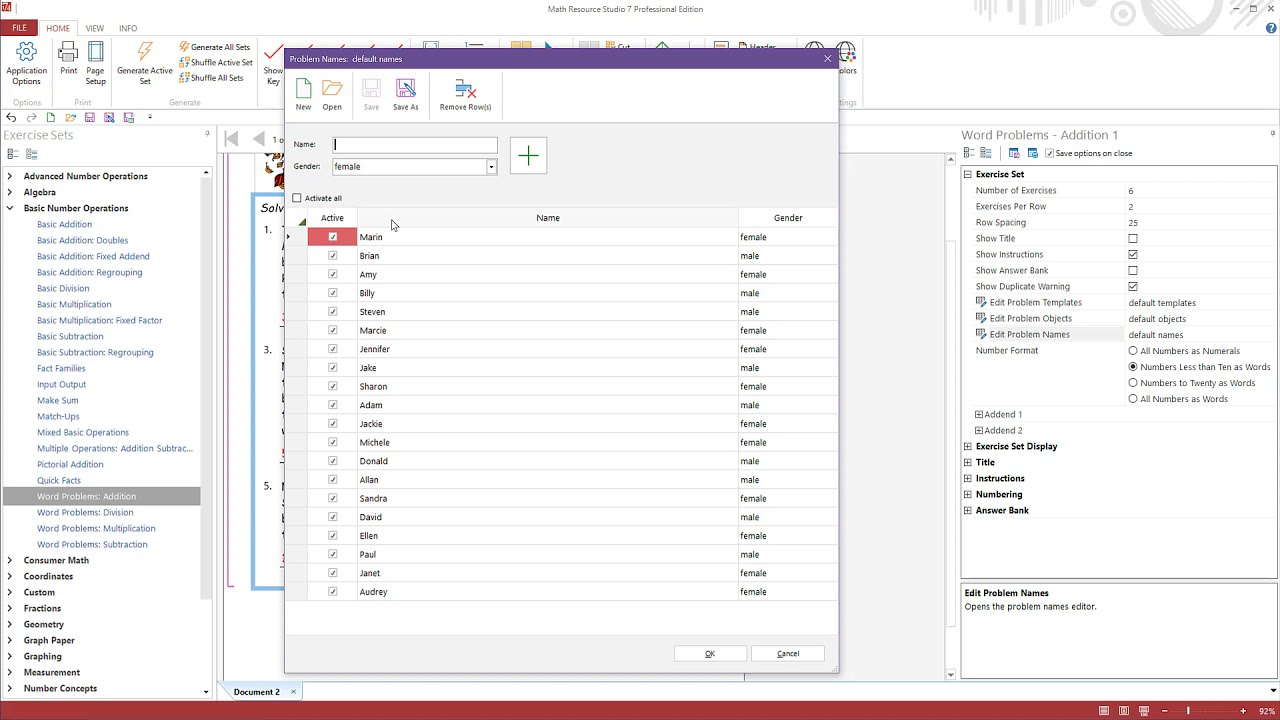Enable the Show Title checkbox
Viewport: 1280px width, 720px height.
pyautogui.click(x=1133, y=239)
